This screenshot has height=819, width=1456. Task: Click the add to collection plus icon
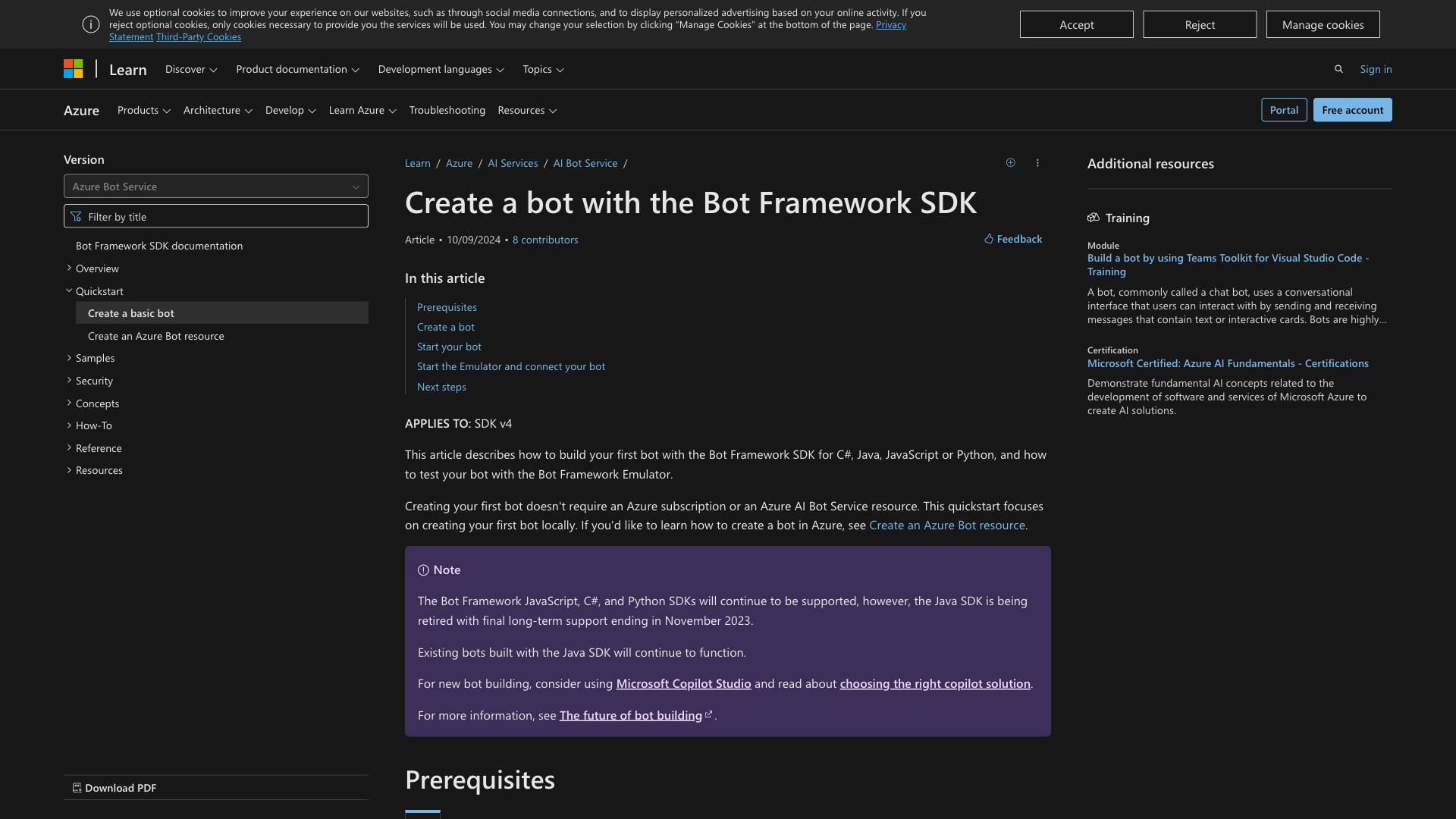click(1010, 163)
